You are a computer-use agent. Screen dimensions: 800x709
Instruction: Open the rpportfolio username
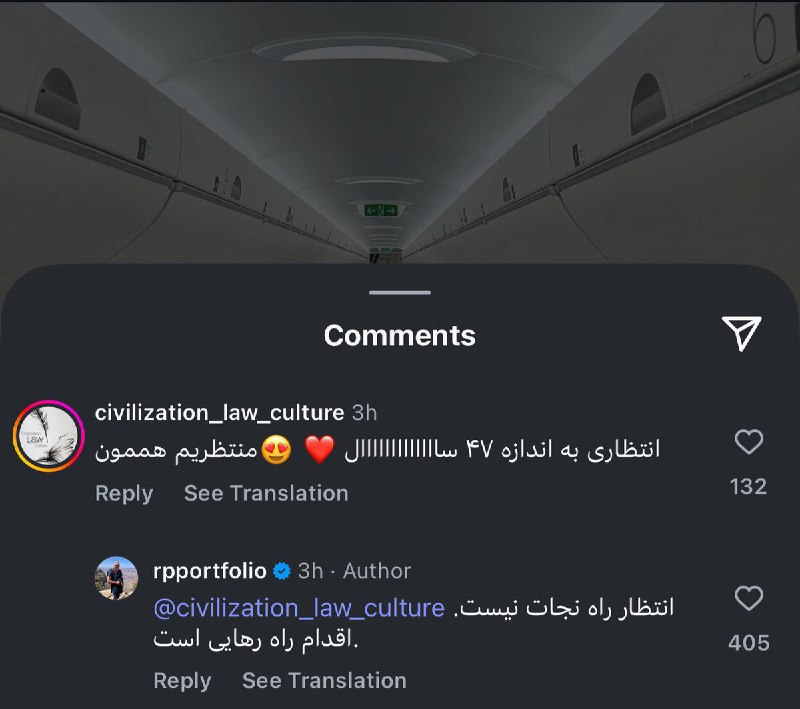click(210, 571)
